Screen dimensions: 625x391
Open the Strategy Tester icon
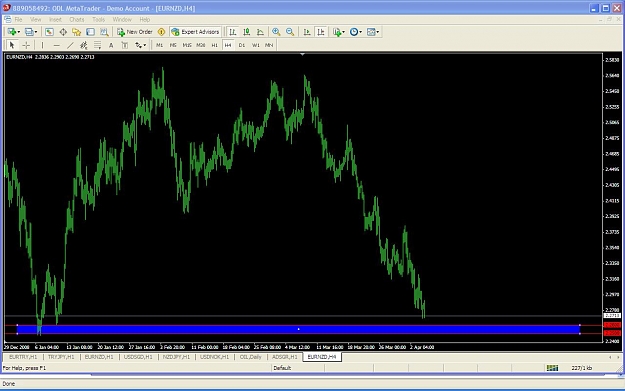tap(104, 32)
